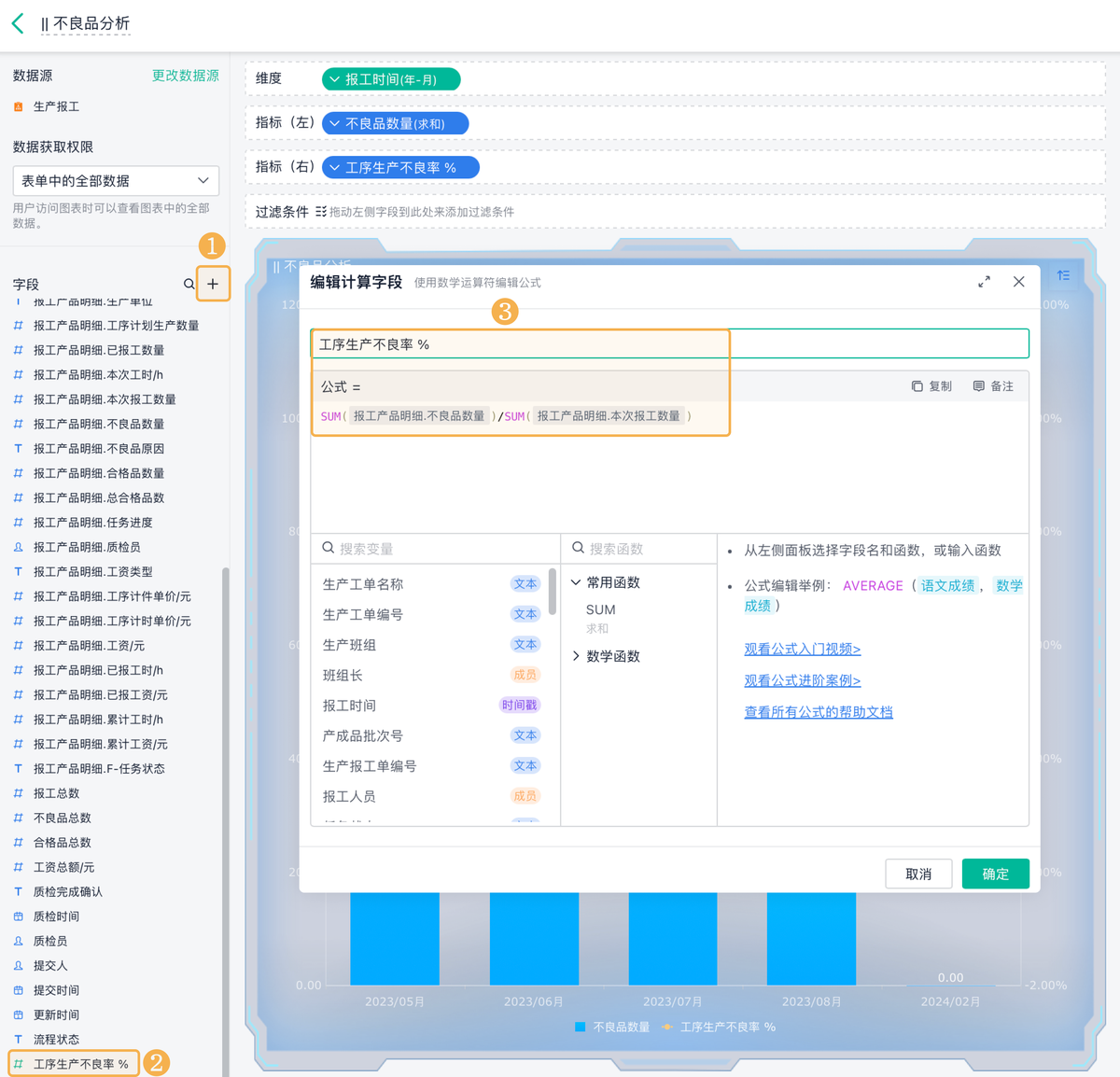
Task: Open the 观看公式入门视频 tutorial link
Action: point(802,649)
